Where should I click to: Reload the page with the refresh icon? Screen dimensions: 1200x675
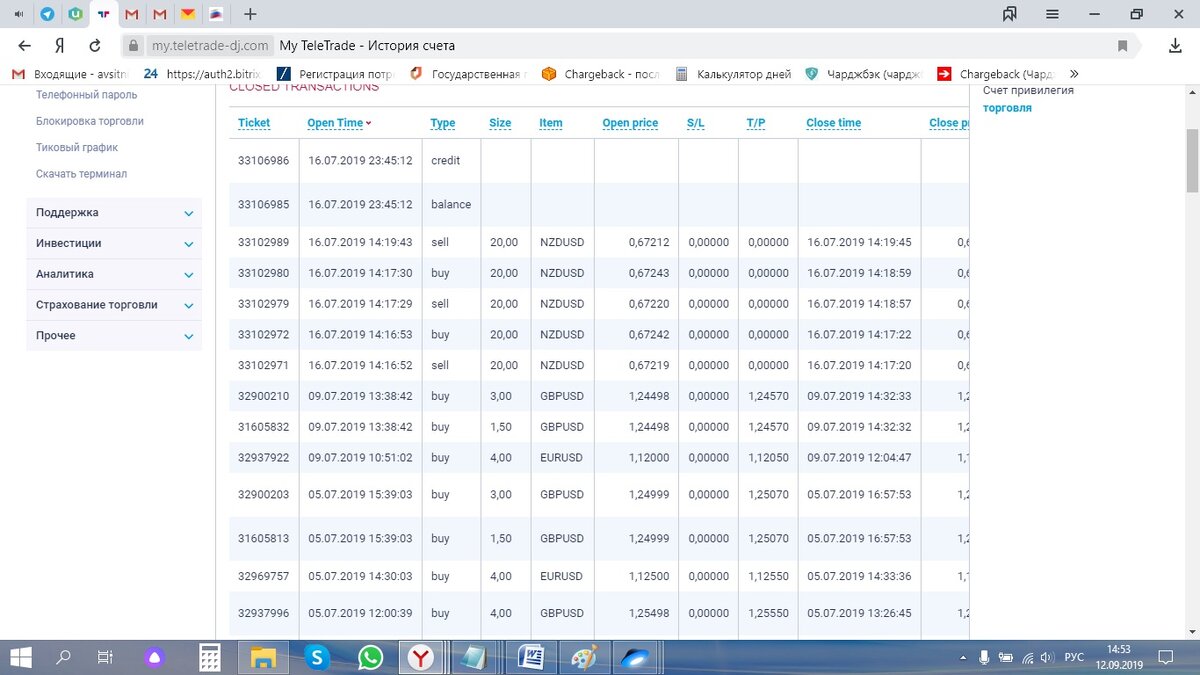(95, 46)
